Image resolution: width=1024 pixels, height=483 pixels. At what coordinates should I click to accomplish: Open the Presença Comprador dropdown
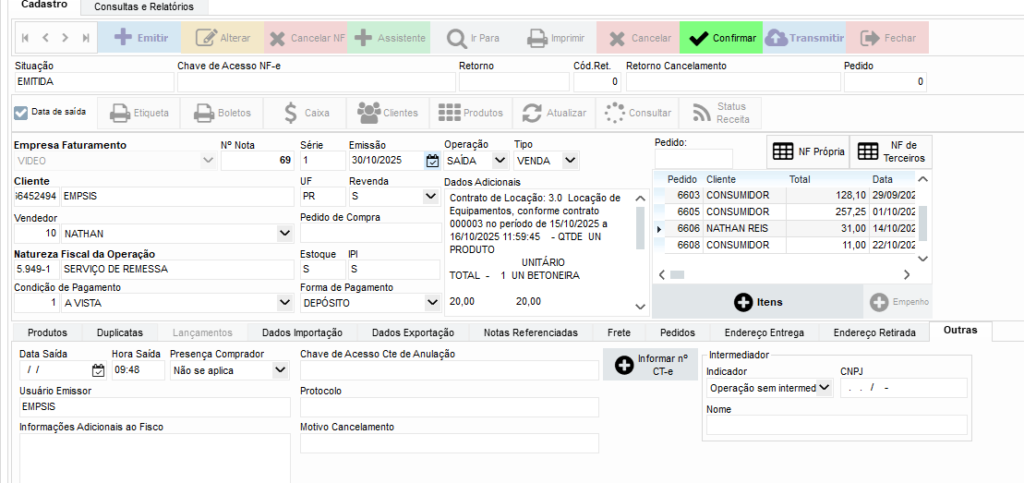[279, 370]
